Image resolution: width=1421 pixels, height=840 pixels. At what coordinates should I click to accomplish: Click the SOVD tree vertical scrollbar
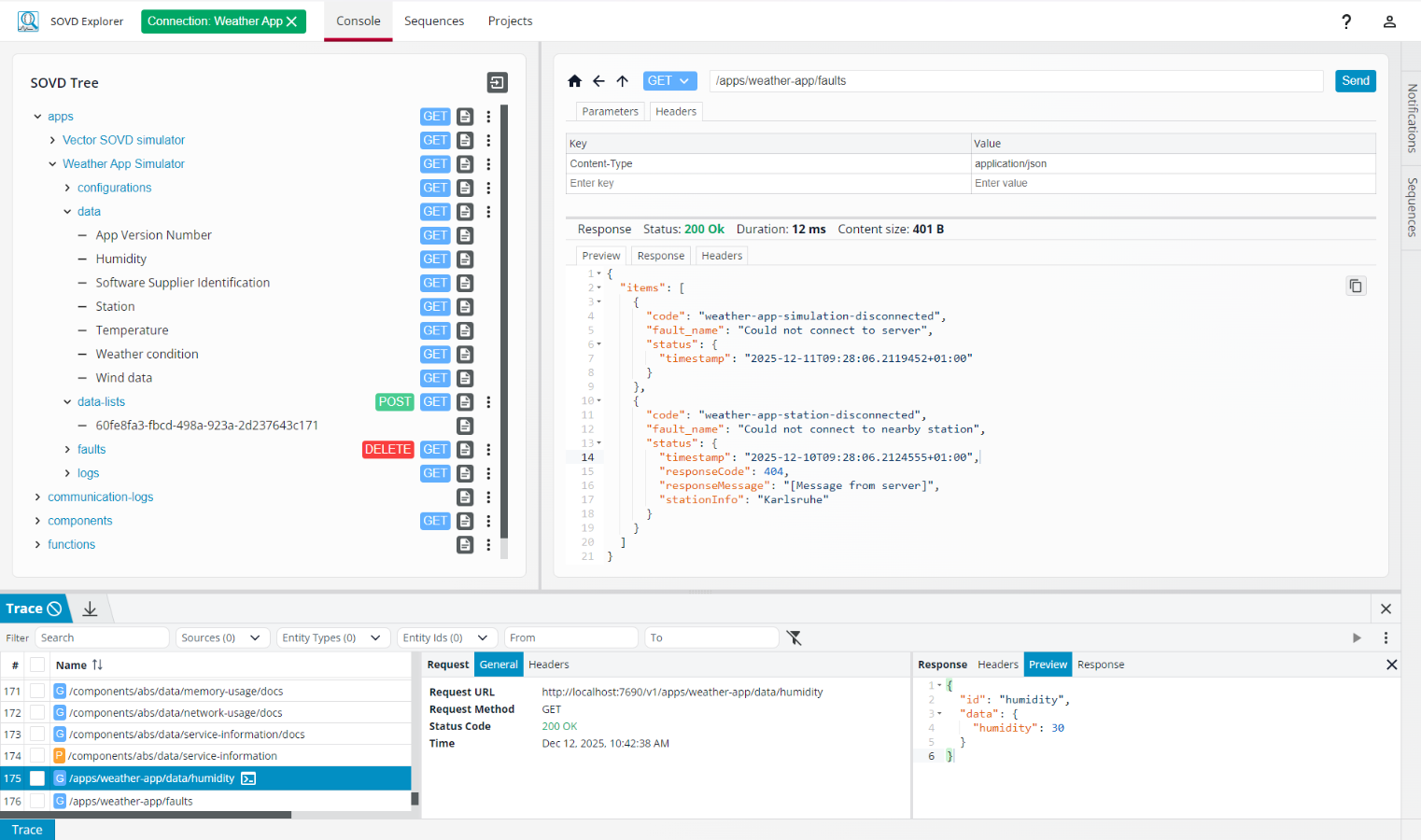click(x=504, y=322)
